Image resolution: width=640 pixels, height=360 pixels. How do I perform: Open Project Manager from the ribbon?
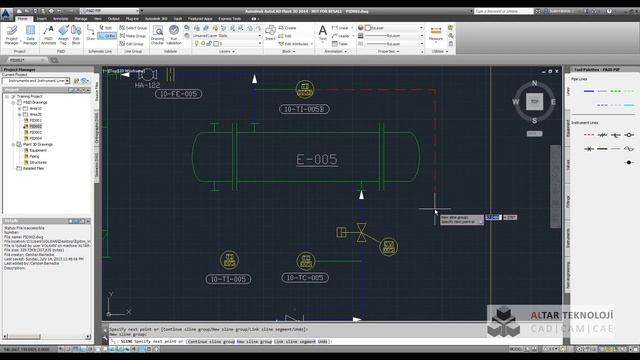[x=11, y=35]
